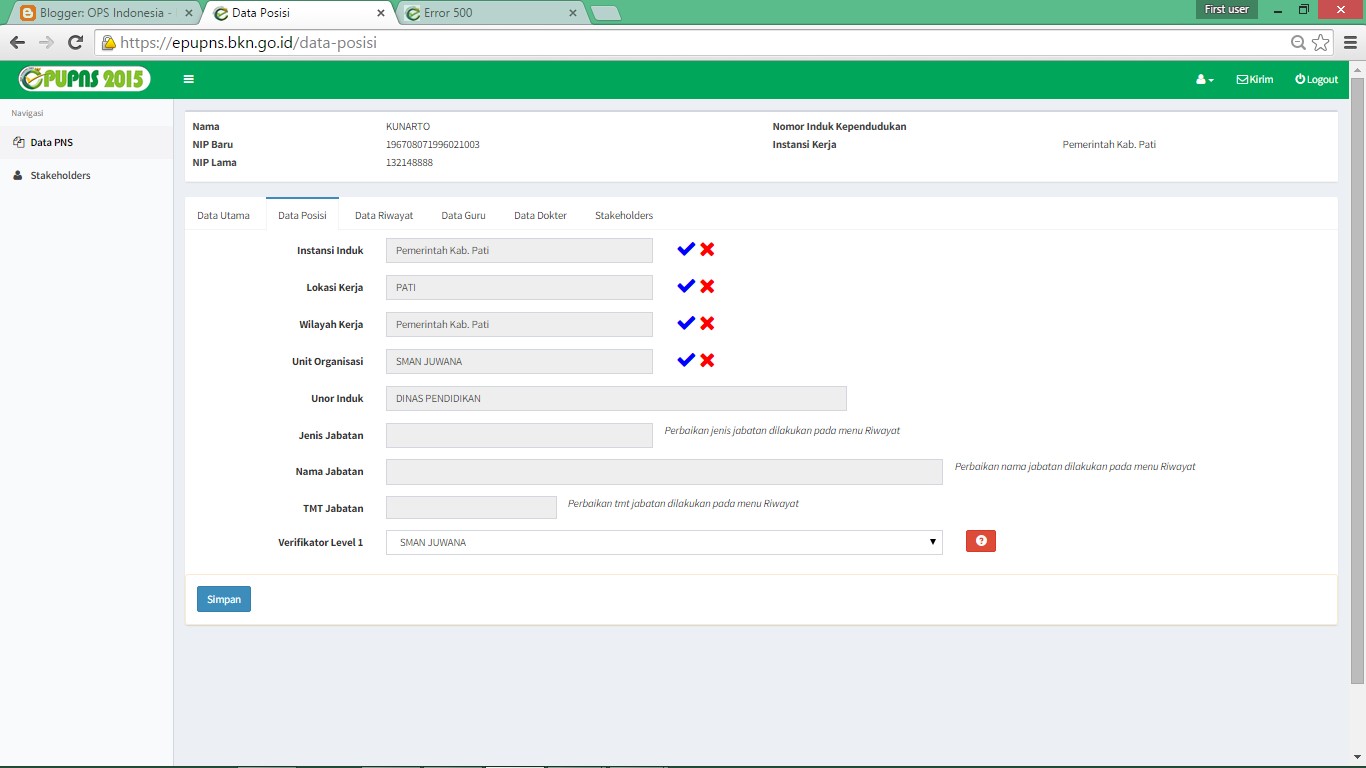This screenshot has width=1366, height=768.
Task: Reject Unit Organisasi with red cross
Action: pyautogui.click(x=707, y=360)
